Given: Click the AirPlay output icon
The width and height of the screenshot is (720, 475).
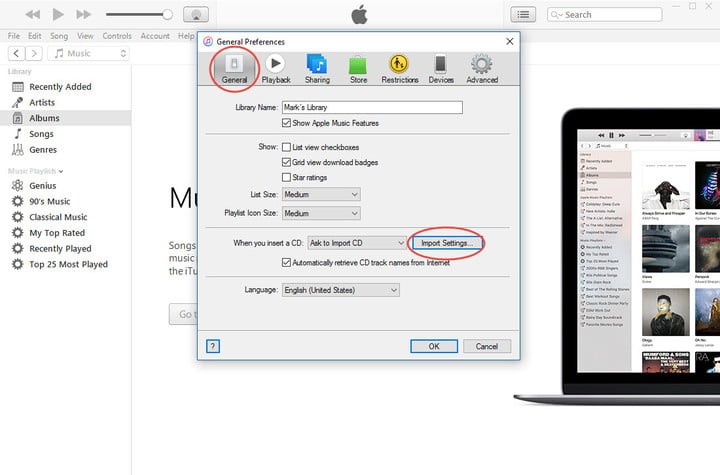Looking at the screenshot, I should [x=196, y=15].
